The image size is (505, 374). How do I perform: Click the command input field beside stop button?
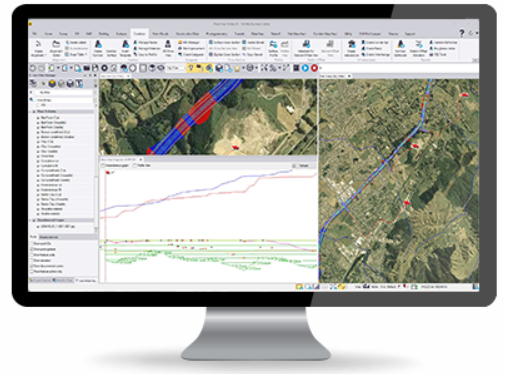click(399, 68)
